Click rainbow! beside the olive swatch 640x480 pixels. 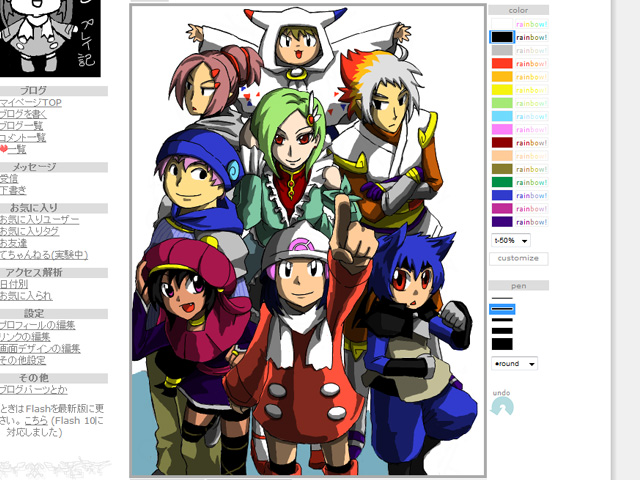tap(531, 169)
